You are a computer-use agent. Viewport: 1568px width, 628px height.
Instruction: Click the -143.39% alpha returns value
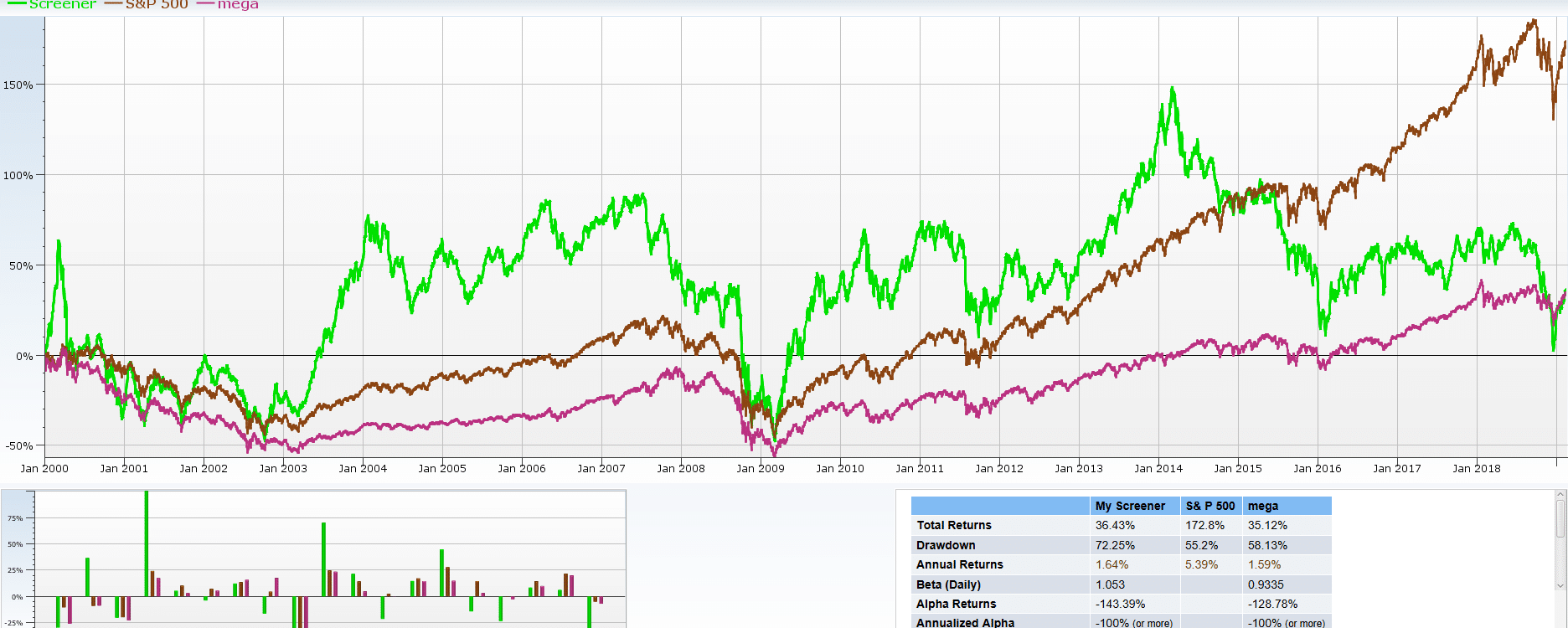[1120, 604]
